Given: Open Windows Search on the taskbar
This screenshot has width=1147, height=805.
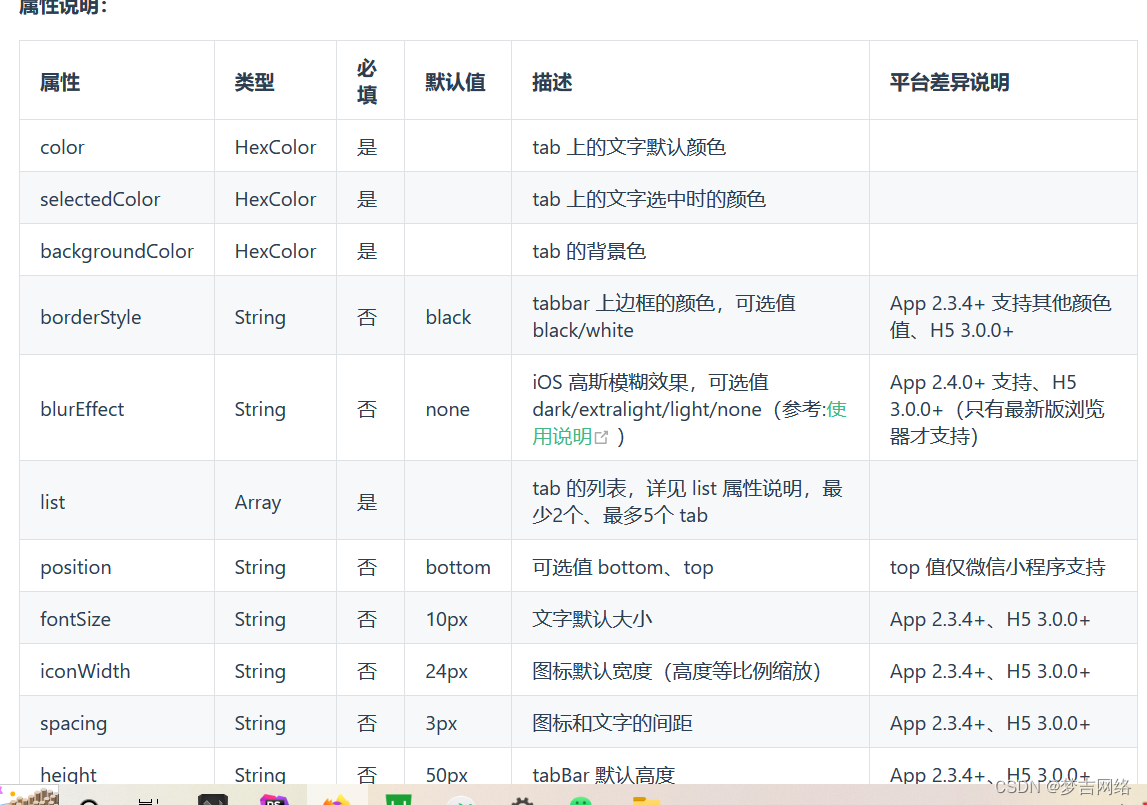Looking at the screenshot, I should point(90,800).
